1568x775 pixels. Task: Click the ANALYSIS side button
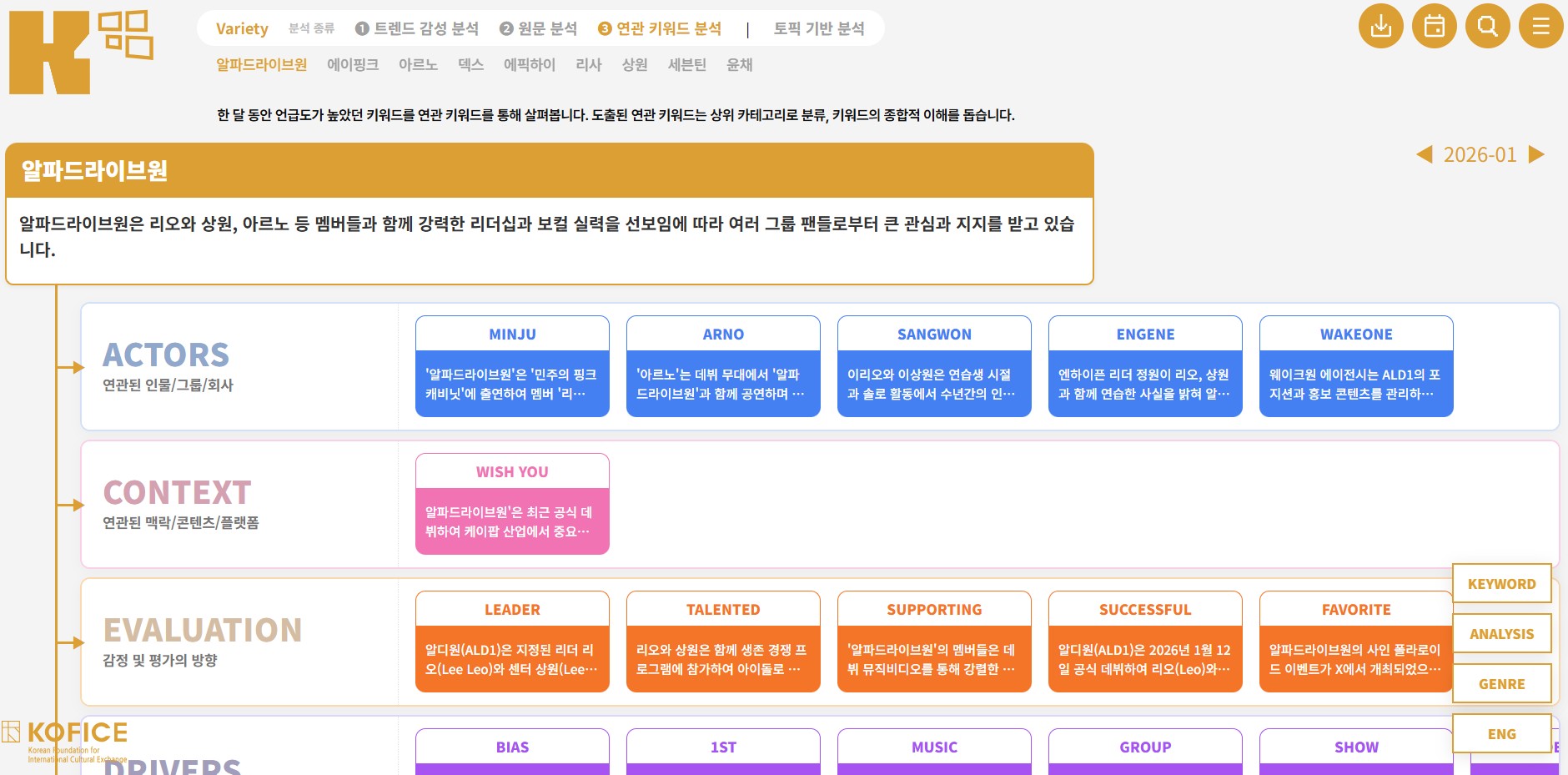[1501, 634]
